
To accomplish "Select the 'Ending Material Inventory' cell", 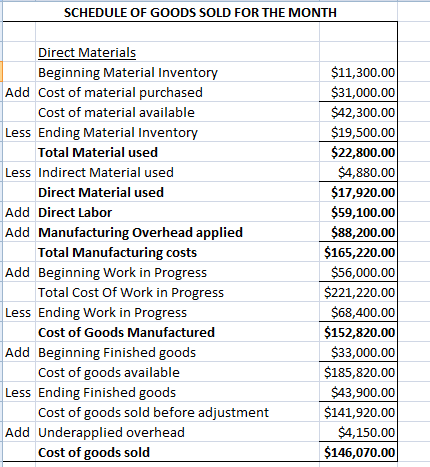I will pos(177,132).
